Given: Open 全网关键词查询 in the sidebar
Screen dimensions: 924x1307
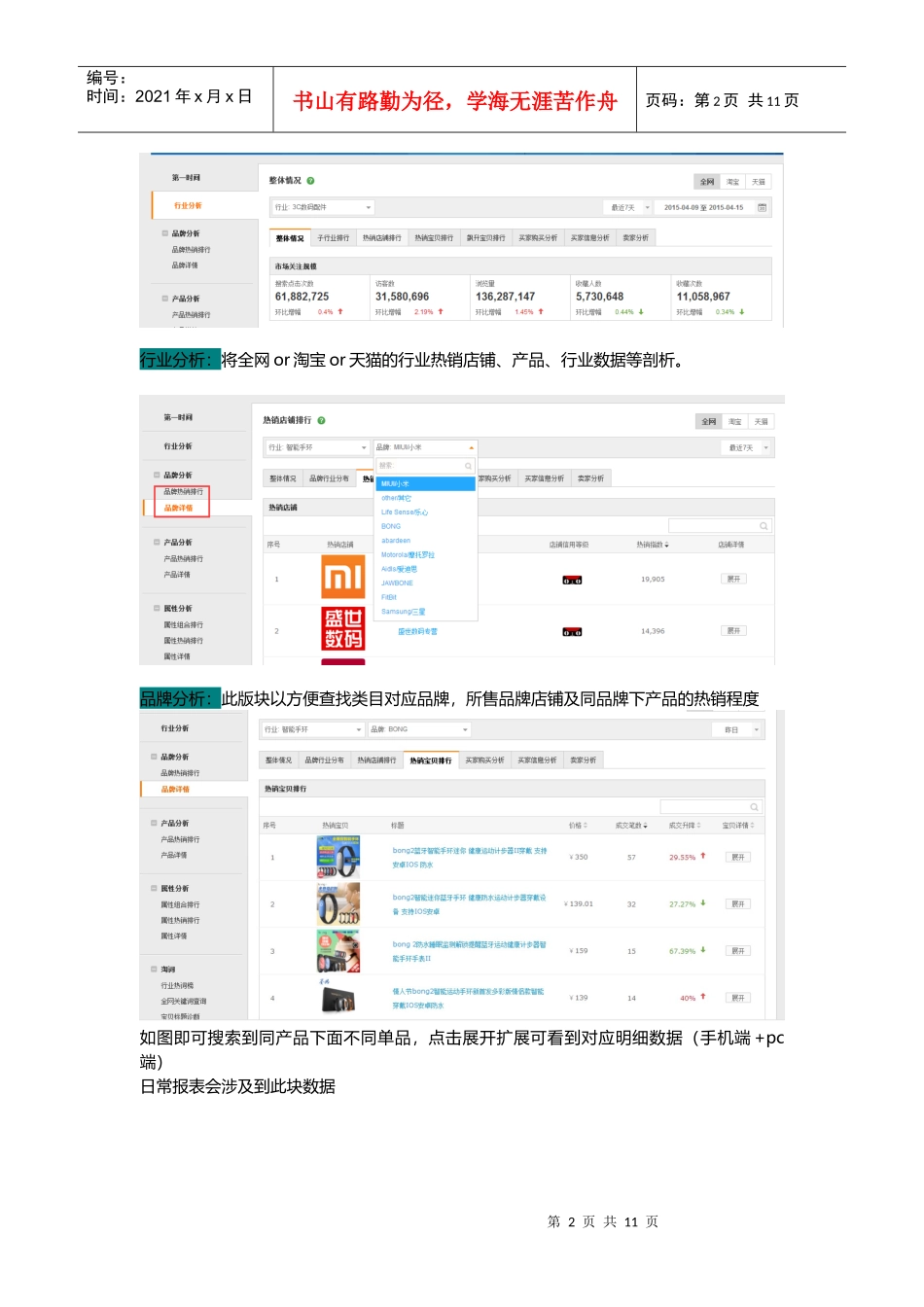Looking at the screenshot, I should pyautogui.click(x=184, y=1002).
